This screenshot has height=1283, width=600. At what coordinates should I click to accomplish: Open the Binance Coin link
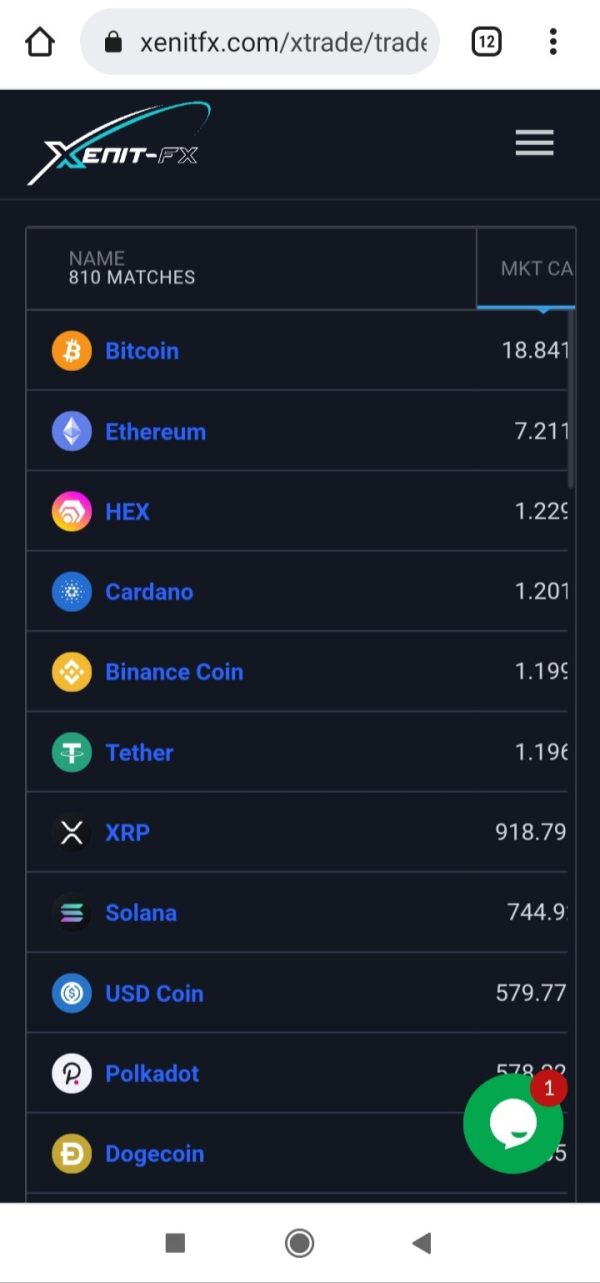174,672
